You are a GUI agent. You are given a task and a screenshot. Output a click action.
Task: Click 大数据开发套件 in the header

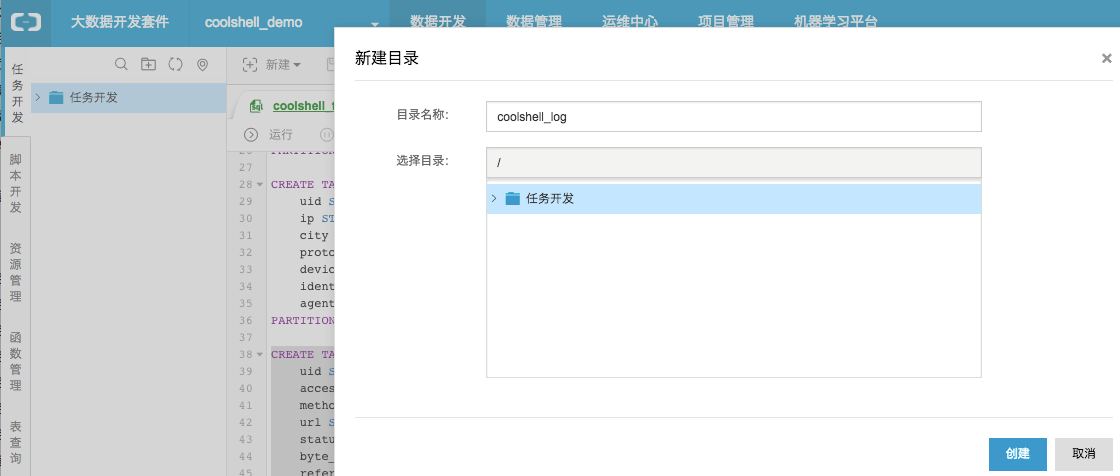click(x=120, y=21)
